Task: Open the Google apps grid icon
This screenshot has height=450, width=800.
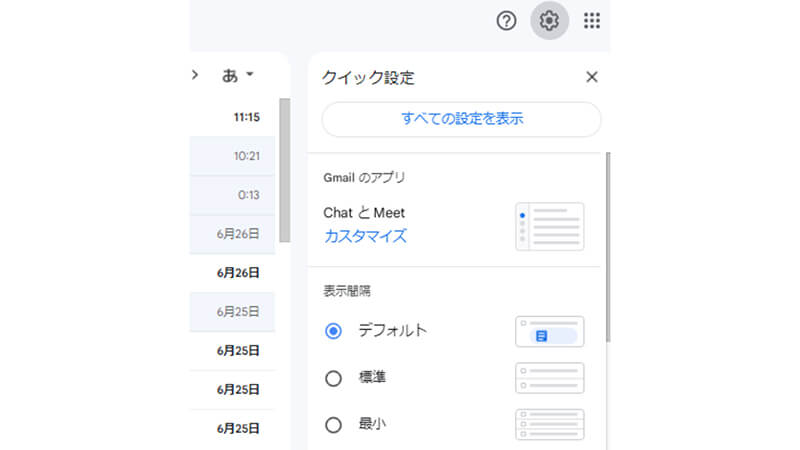Action: pyautogui.click(x=592, y=21)
